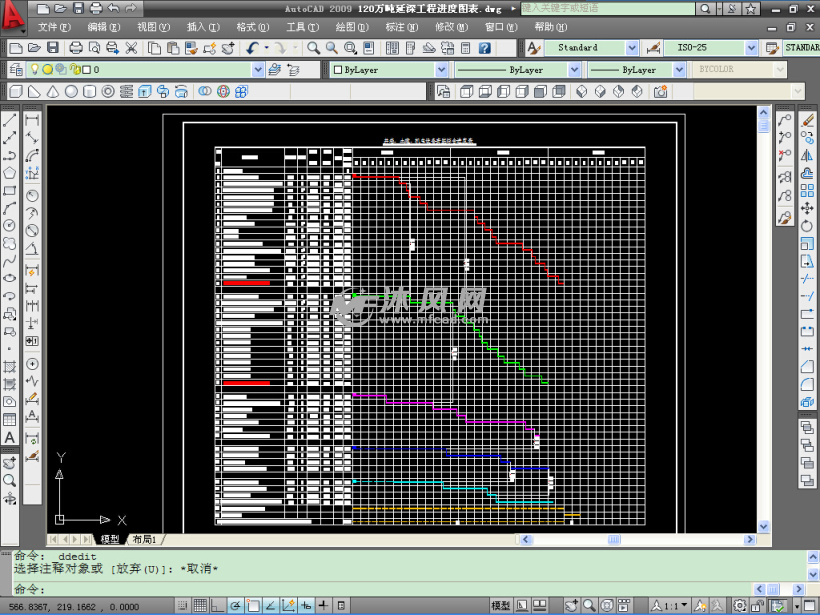820x615 pixels.
Task: Click the Print/Plot icon in toolbar
Action: click(x=76, y=47)
